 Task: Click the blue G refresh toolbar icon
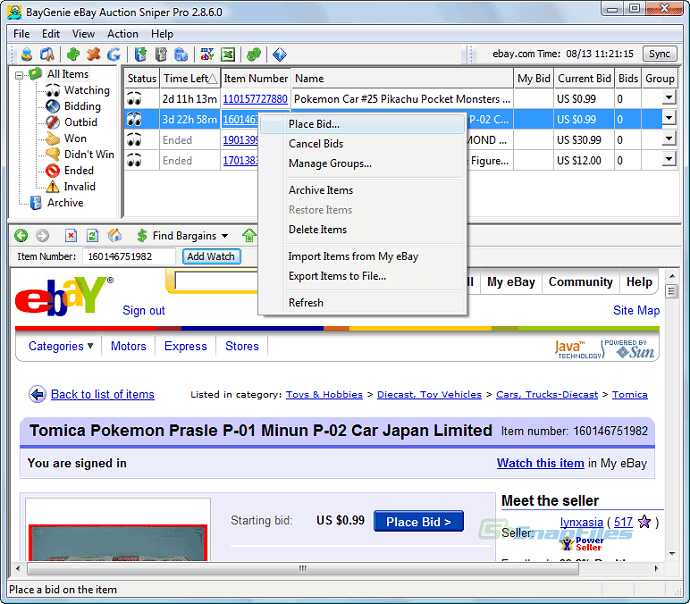pos(114,55)
